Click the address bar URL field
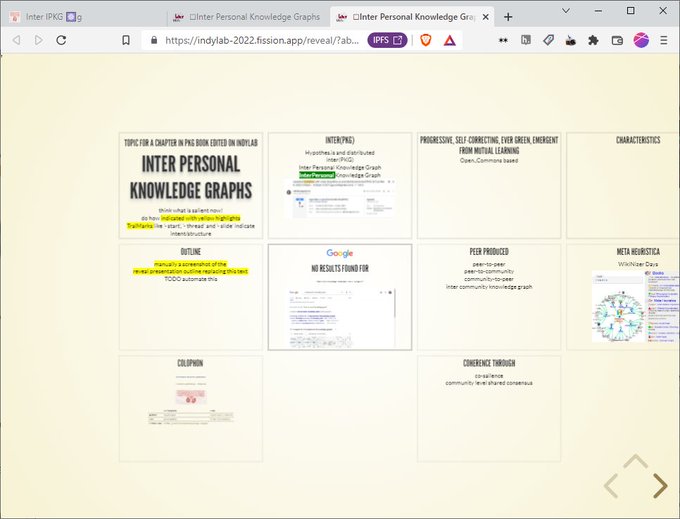Viewport: 680px width, 519px height. click(262, 40)
